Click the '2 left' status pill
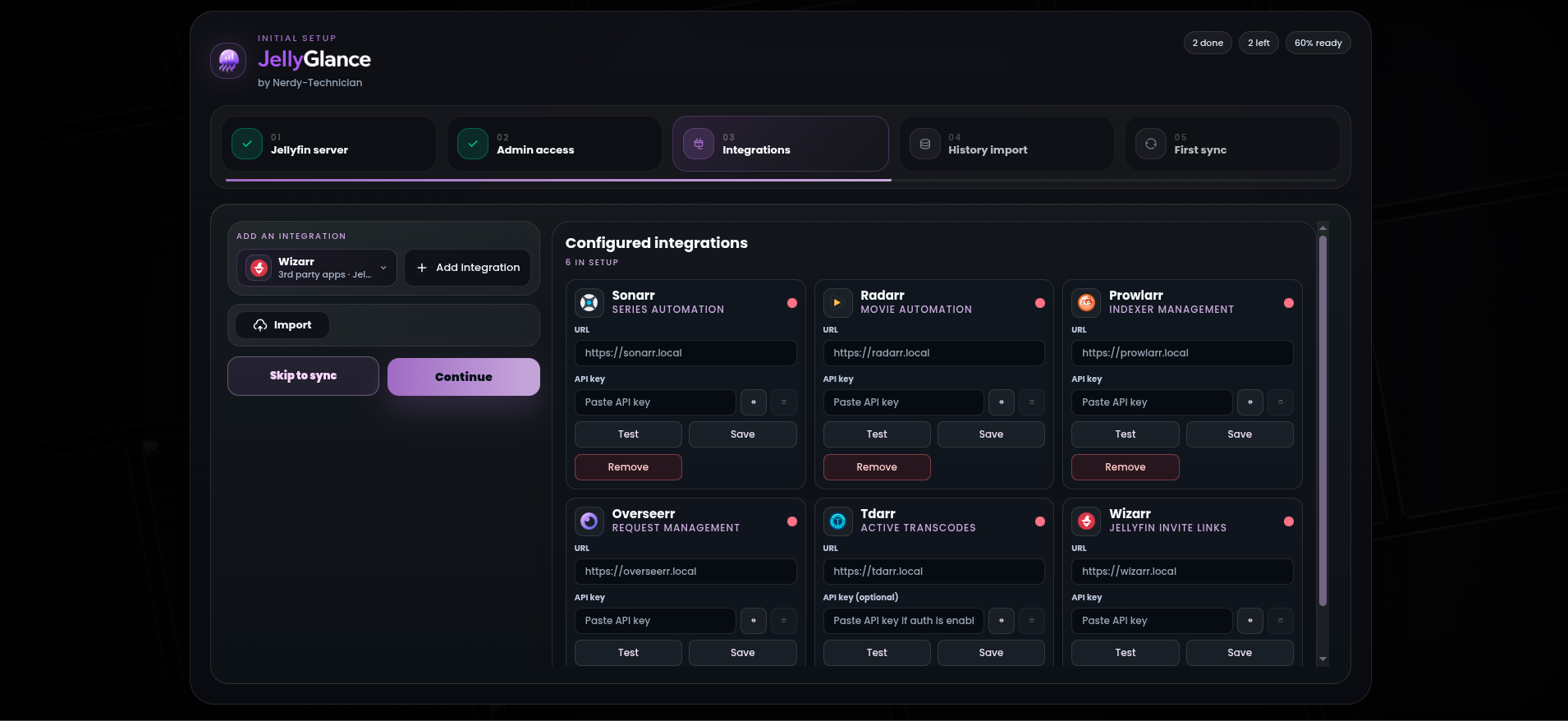 (x=1259, y=43)
